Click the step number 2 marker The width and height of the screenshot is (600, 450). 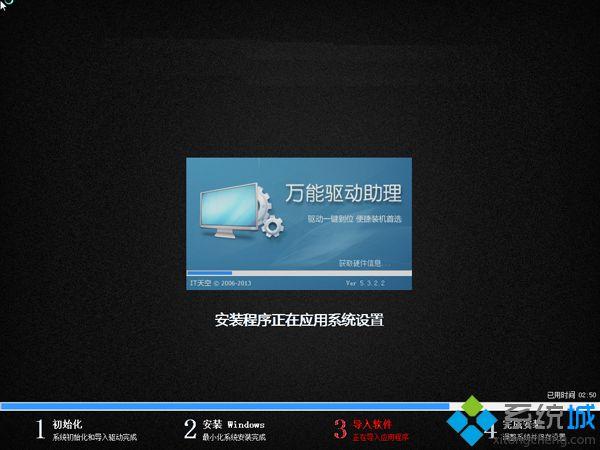(190, 429)
